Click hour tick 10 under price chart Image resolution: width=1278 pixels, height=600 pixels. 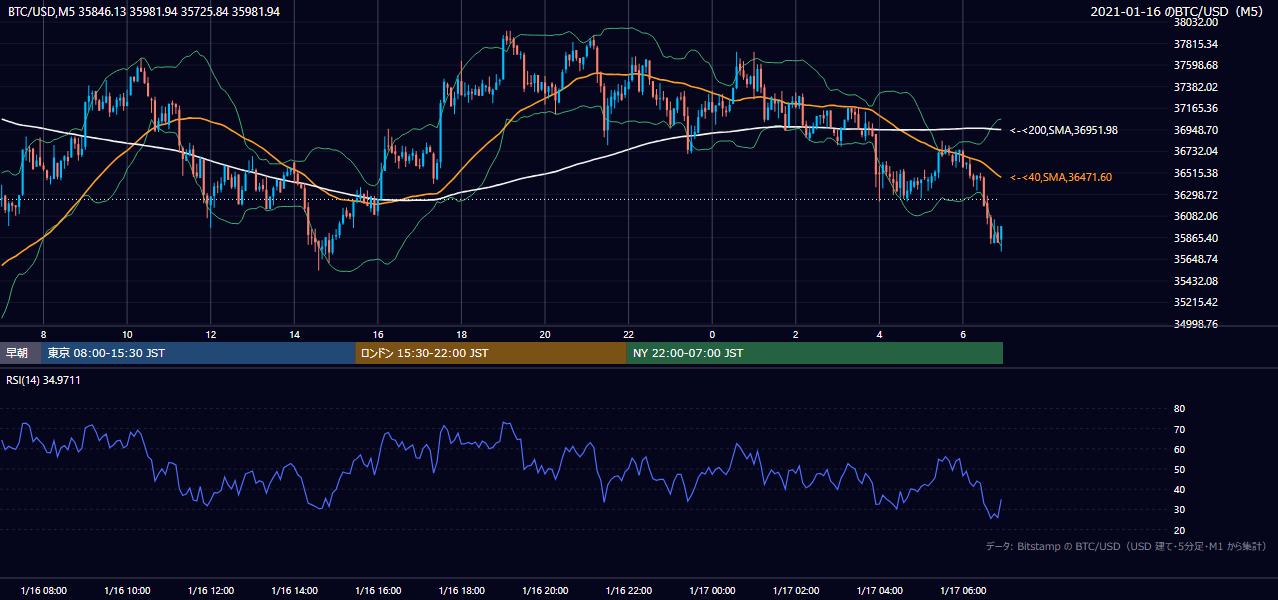(127, 334)
